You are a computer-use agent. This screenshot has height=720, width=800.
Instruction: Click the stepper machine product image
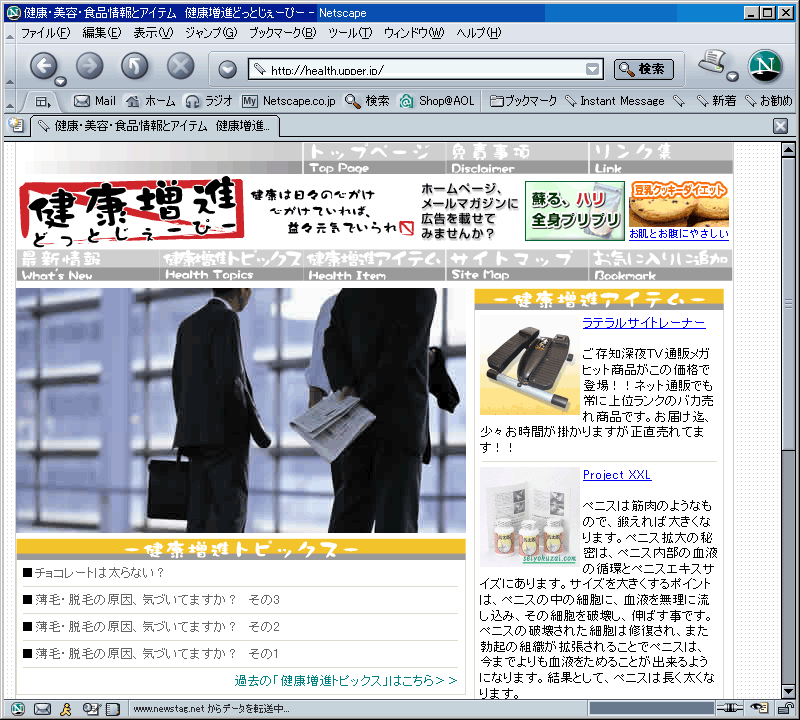click(530, 365)
